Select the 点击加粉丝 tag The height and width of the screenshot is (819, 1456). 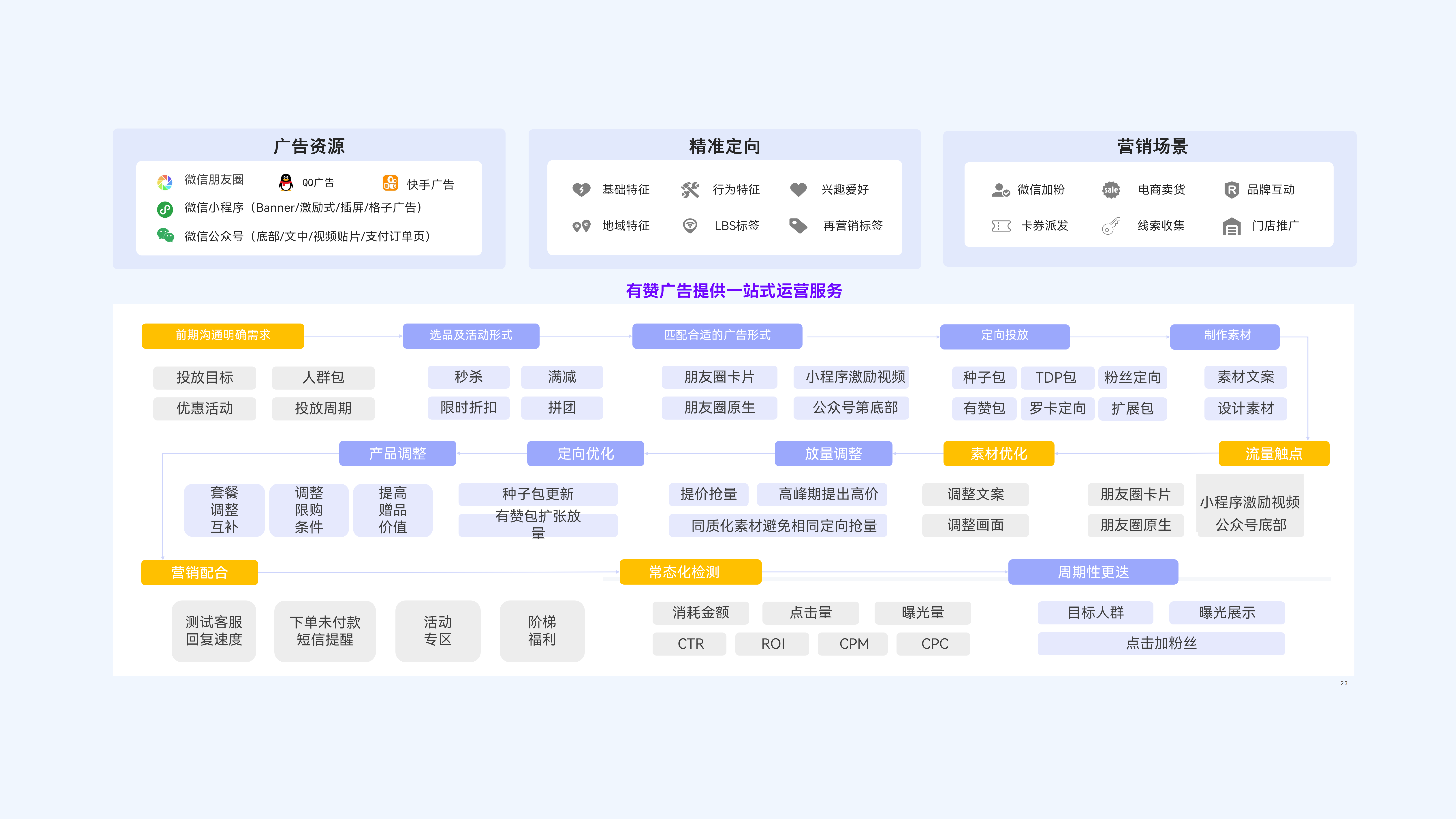[x=1161, y=644]
